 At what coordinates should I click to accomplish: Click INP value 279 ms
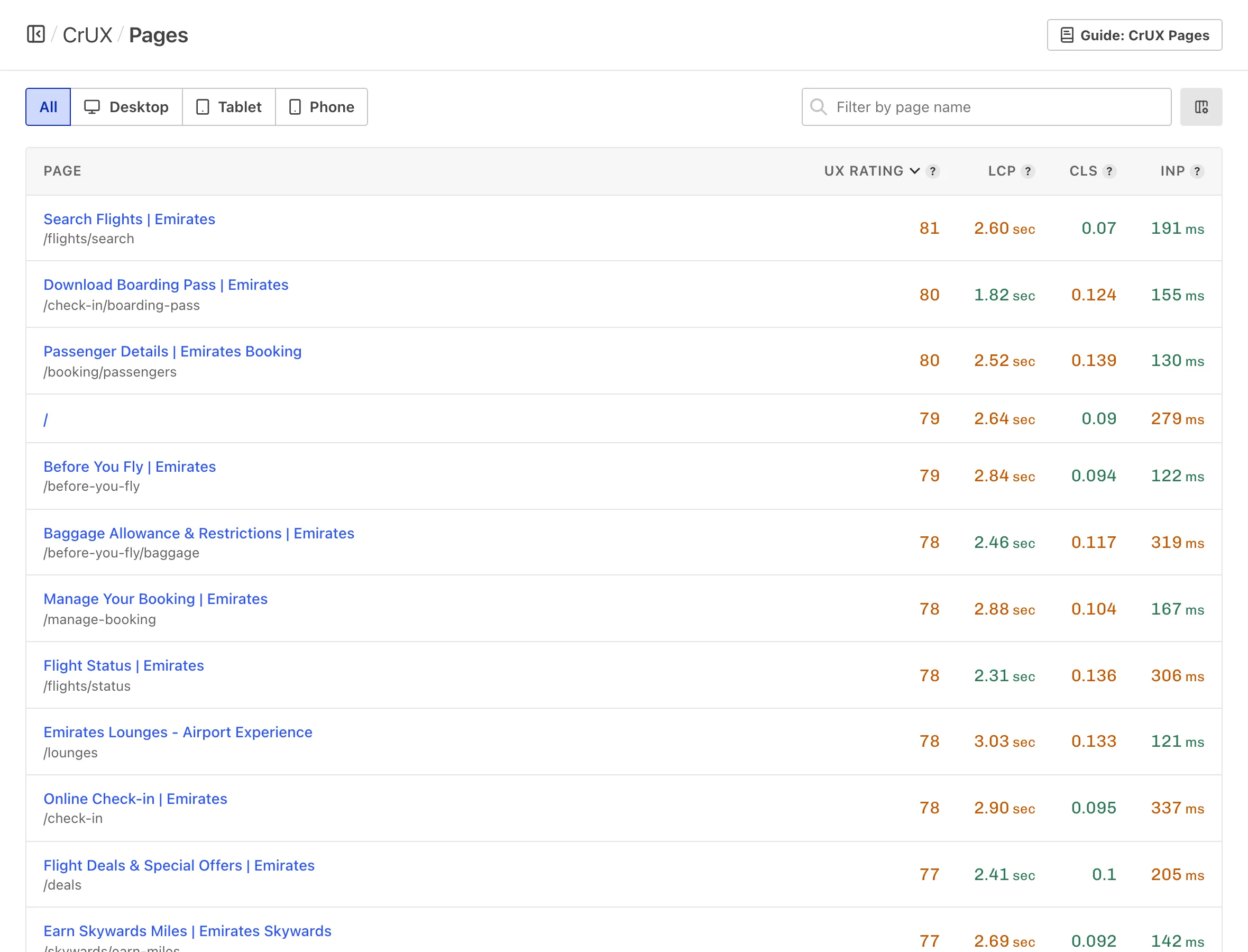click(x=1177, y=418)
